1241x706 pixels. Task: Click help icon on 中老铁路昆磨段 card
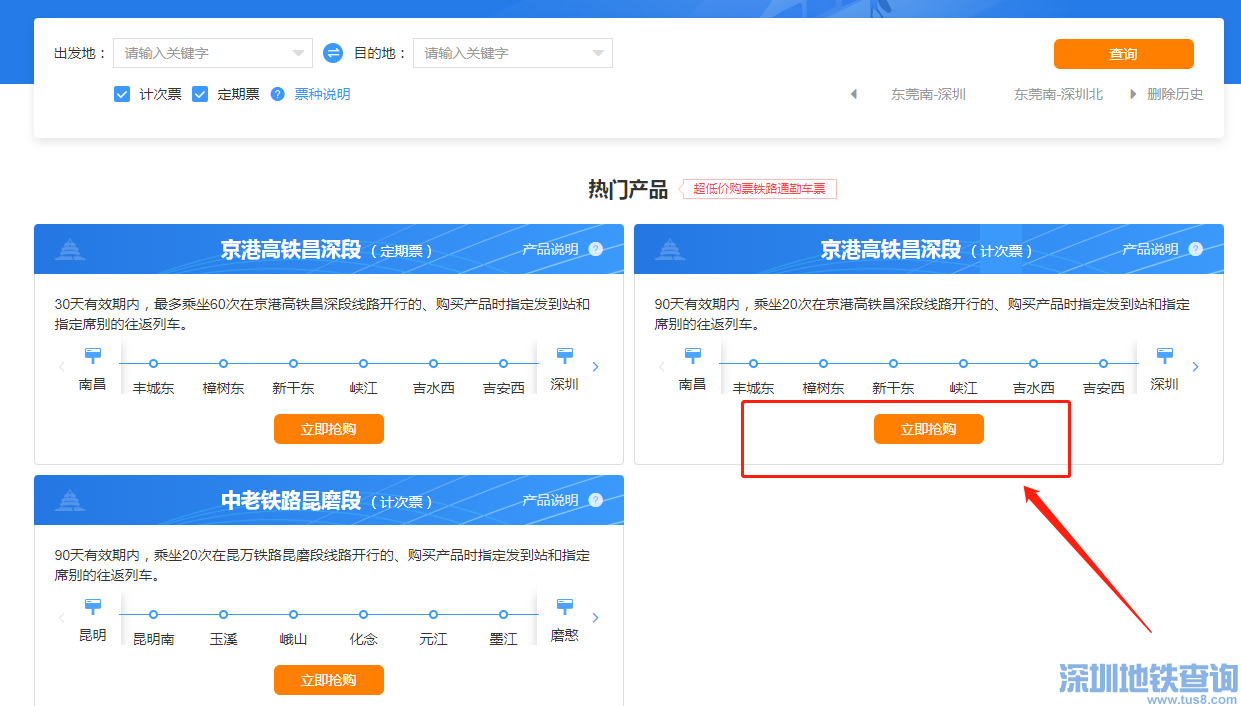point(596,500)
